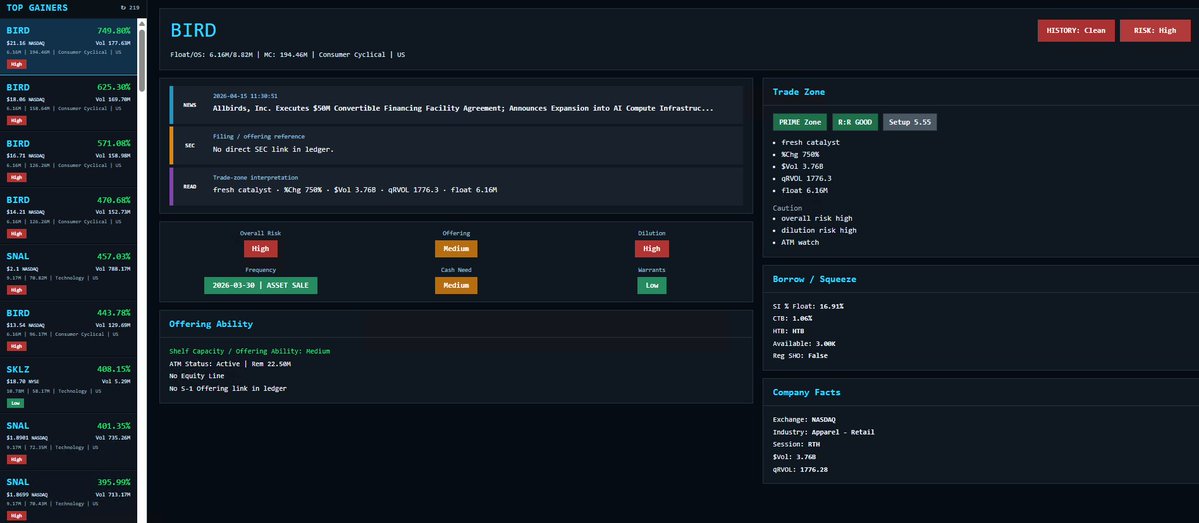Click the 'No Equity Line' text
This screenshot has height=523, width=1199.
click(197, 376)
